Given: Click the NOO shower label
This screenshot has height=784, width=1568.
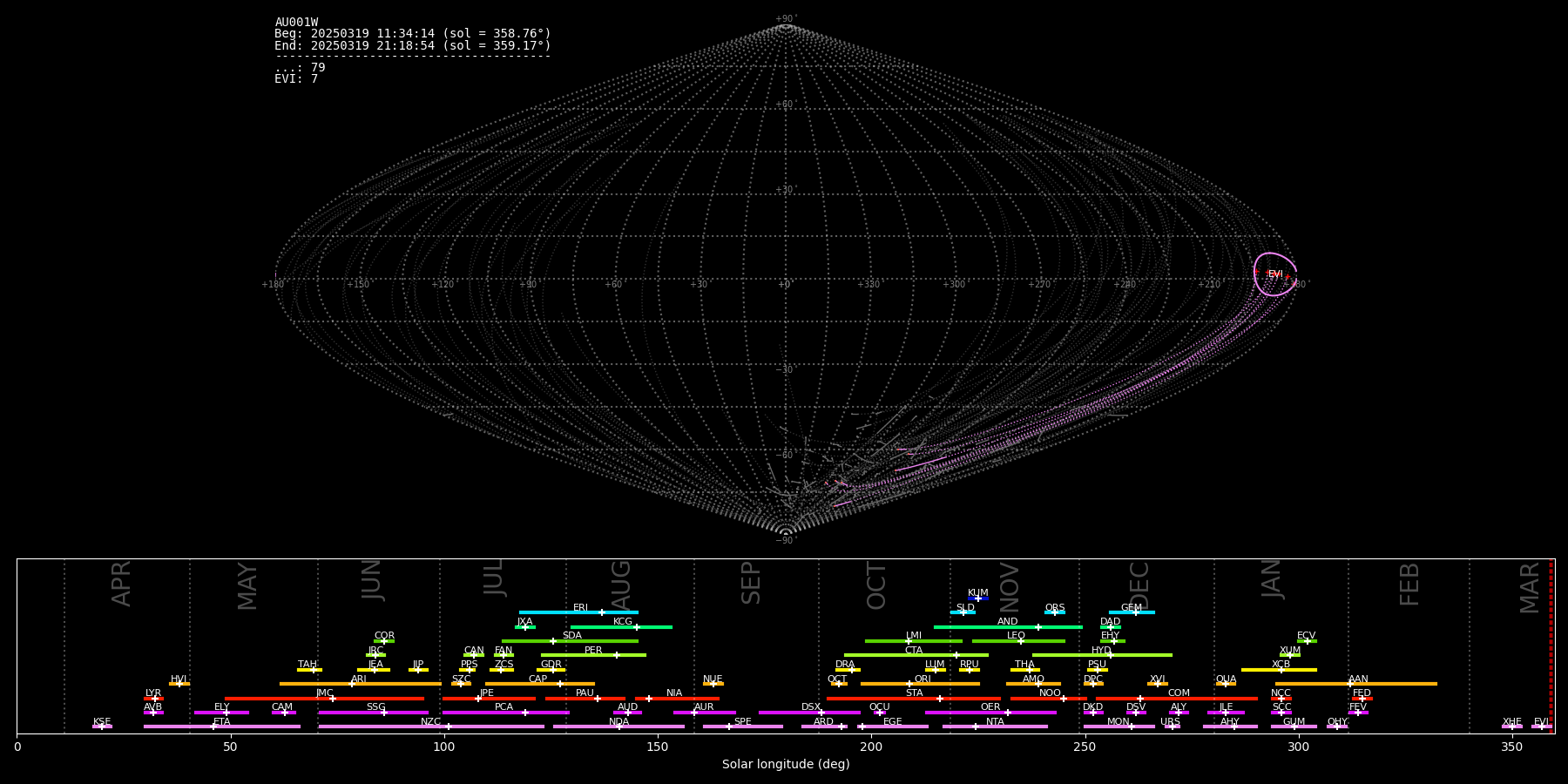Looking at the screenshot, I should [1050, 693].
